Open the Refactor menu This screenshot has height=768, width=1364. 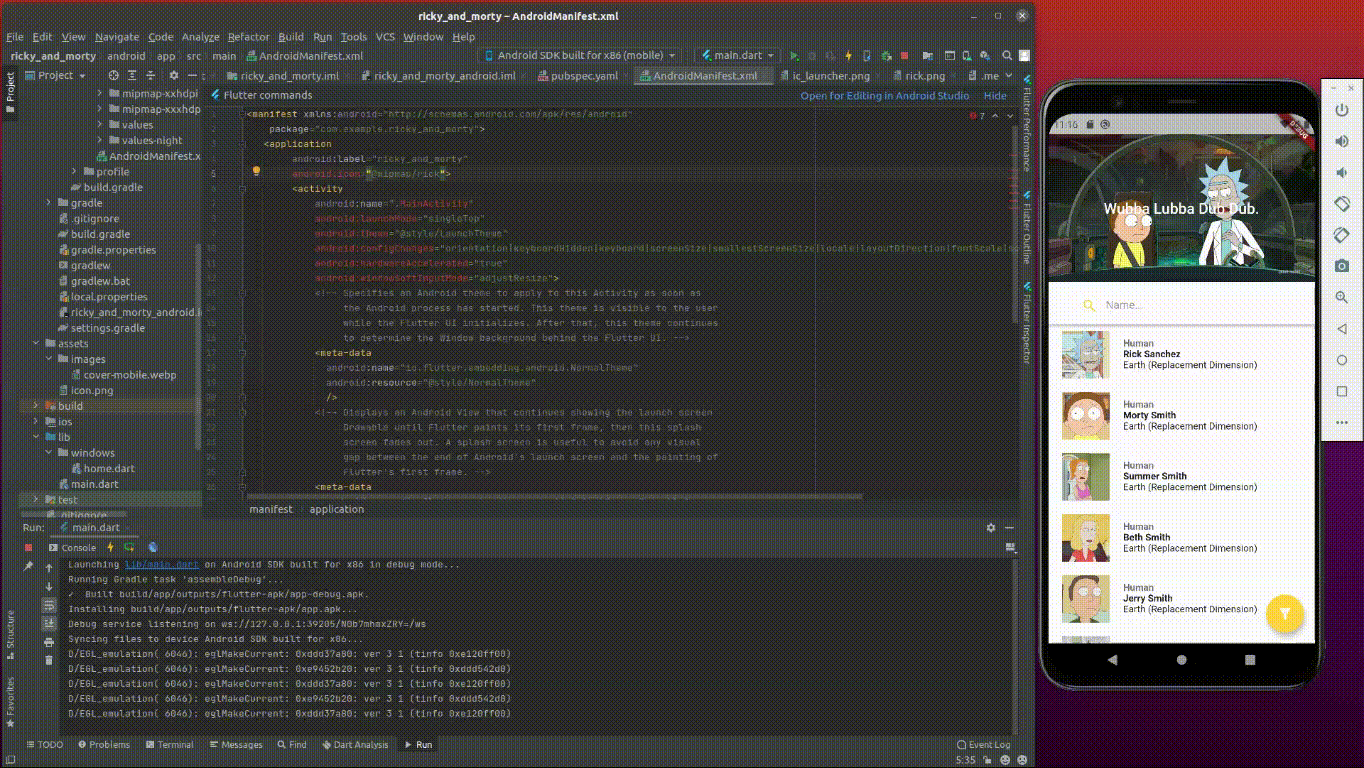coord(248,37)
